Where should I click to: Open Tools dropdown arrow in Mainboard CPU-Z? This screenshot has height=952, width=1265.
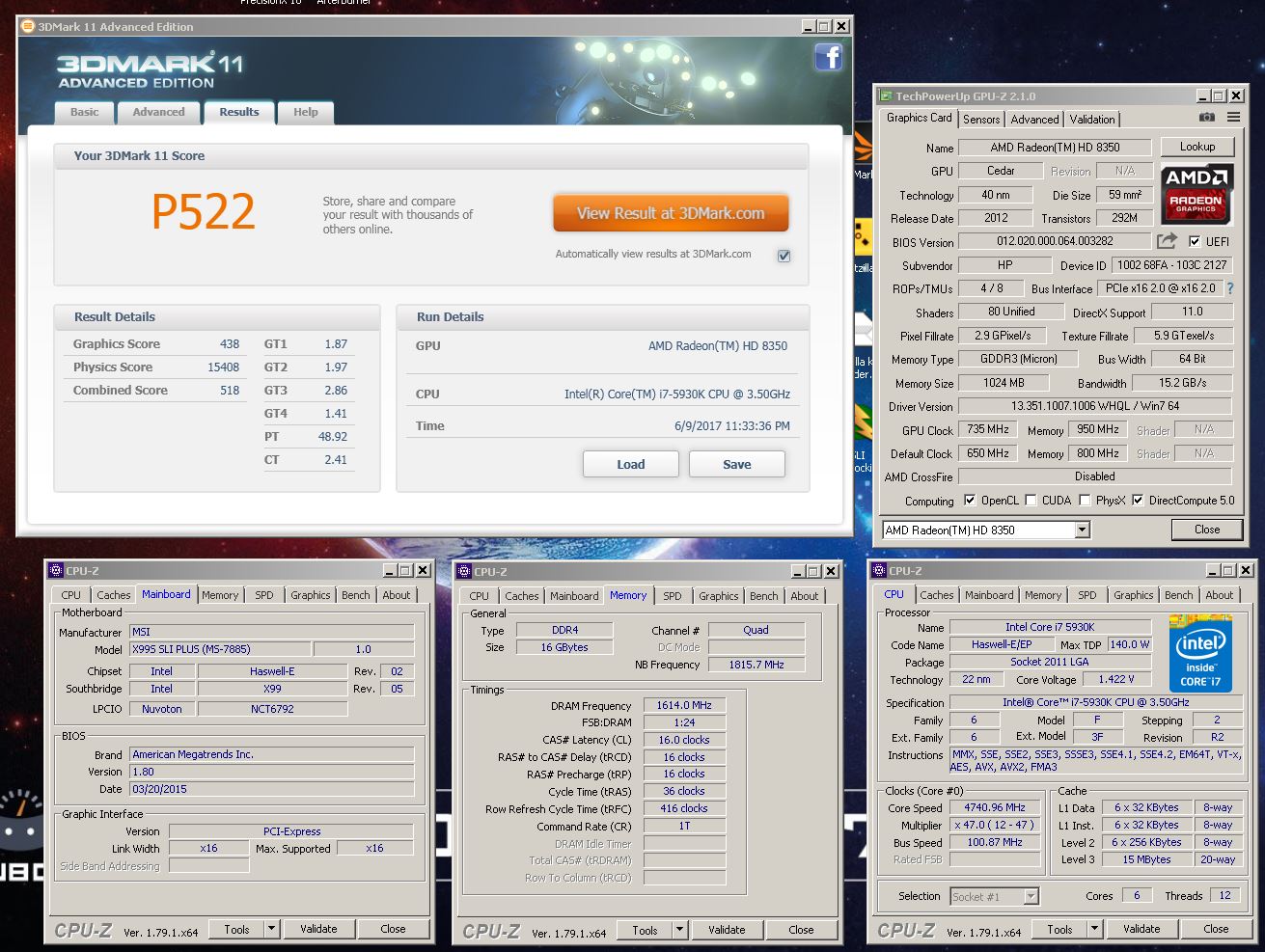coord(272,929)
